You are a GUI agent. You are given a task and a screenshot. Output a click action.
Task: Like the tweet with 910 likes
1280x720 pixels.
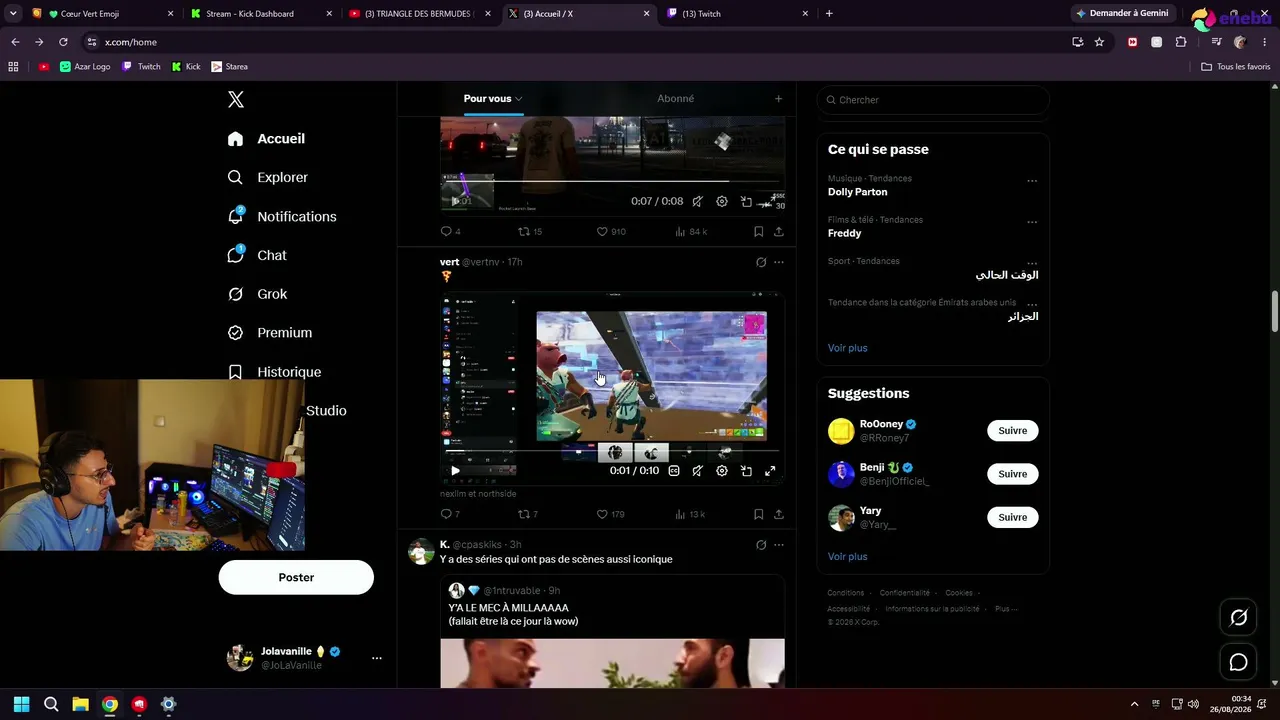tap(611, 231)
